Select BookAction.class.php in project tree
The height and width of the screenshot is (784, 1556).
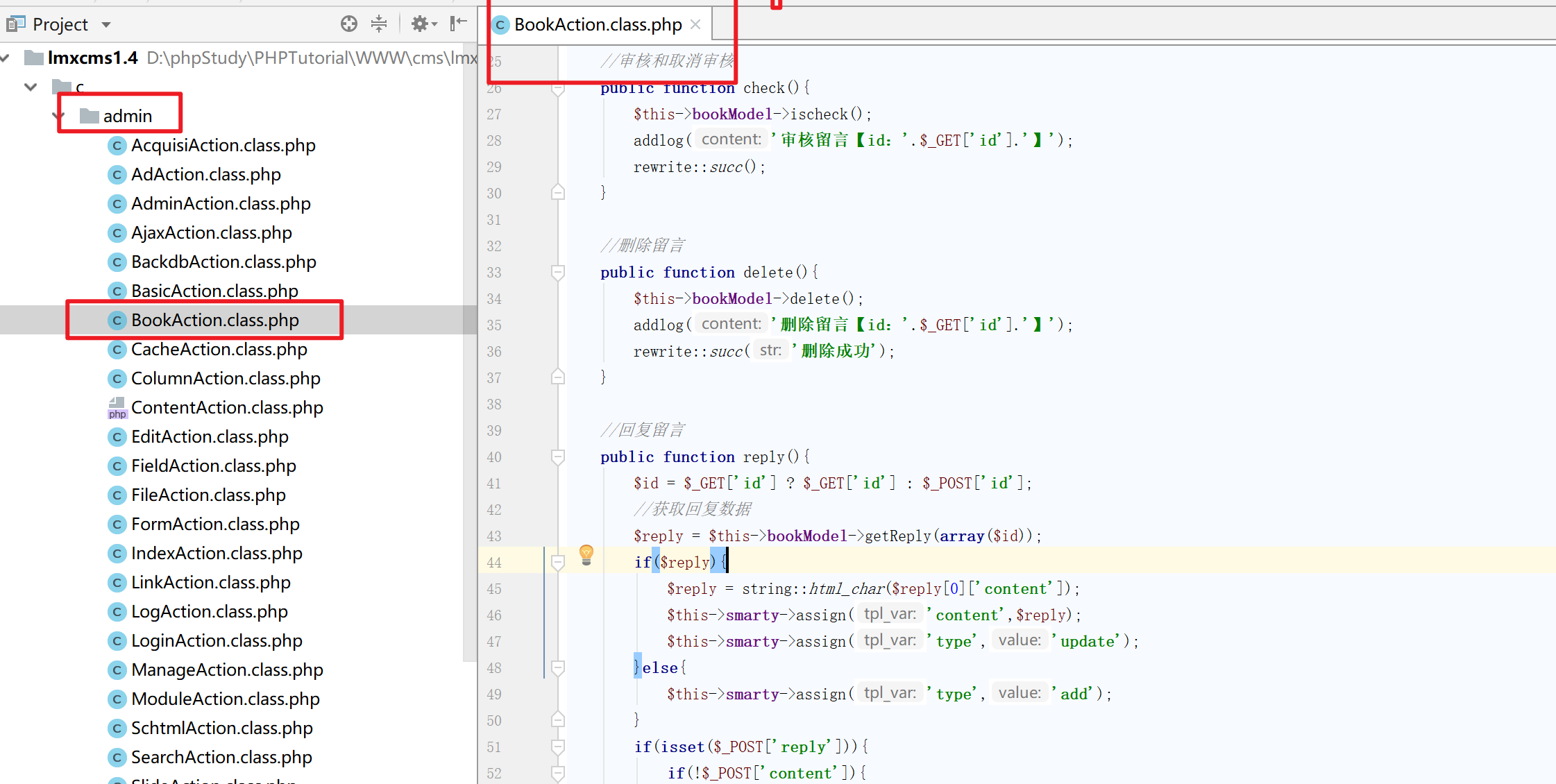(x=214, y=320)
